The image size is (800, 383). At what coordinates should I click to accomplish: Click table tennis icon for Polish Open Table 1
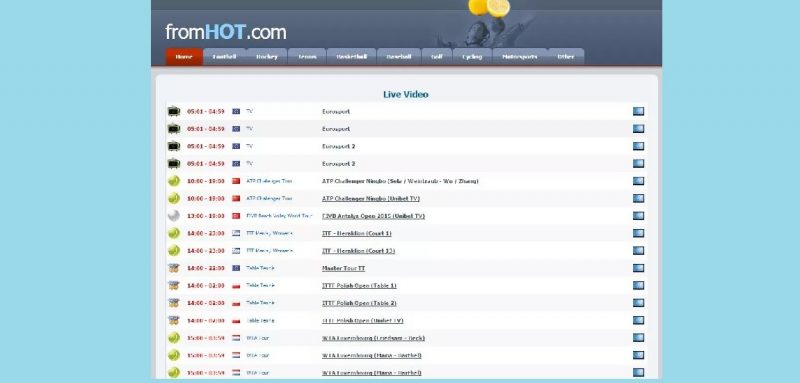tap(174, 285)
